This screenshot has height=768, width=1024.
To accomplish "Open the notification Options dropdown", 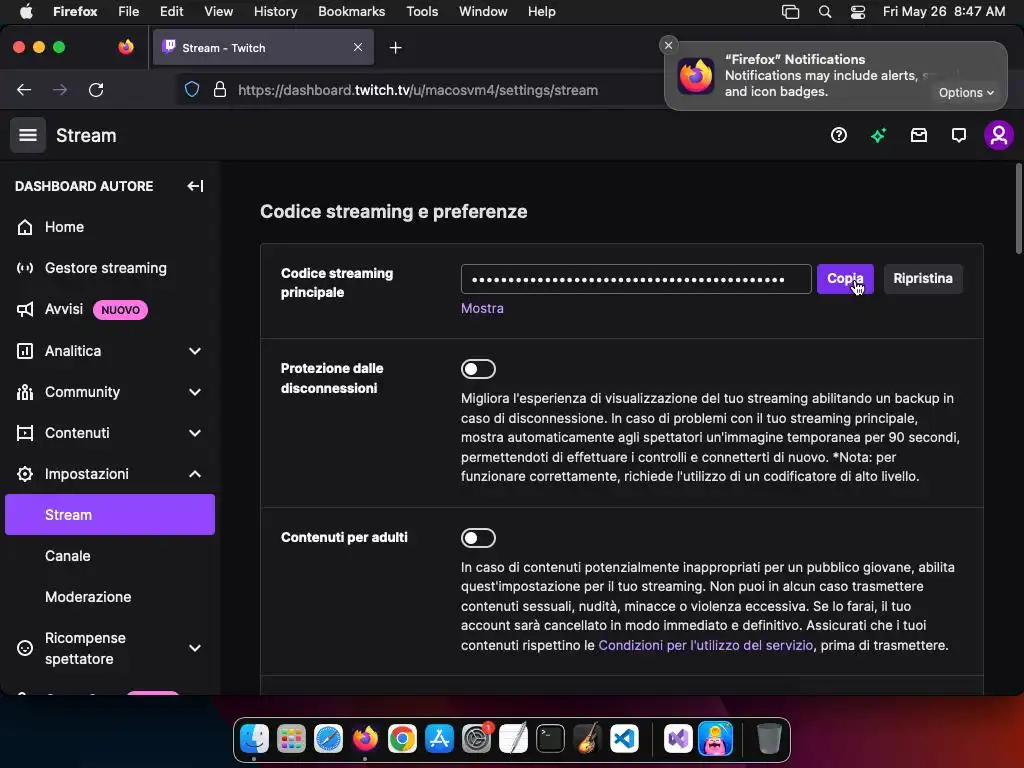I will [966, 93].
